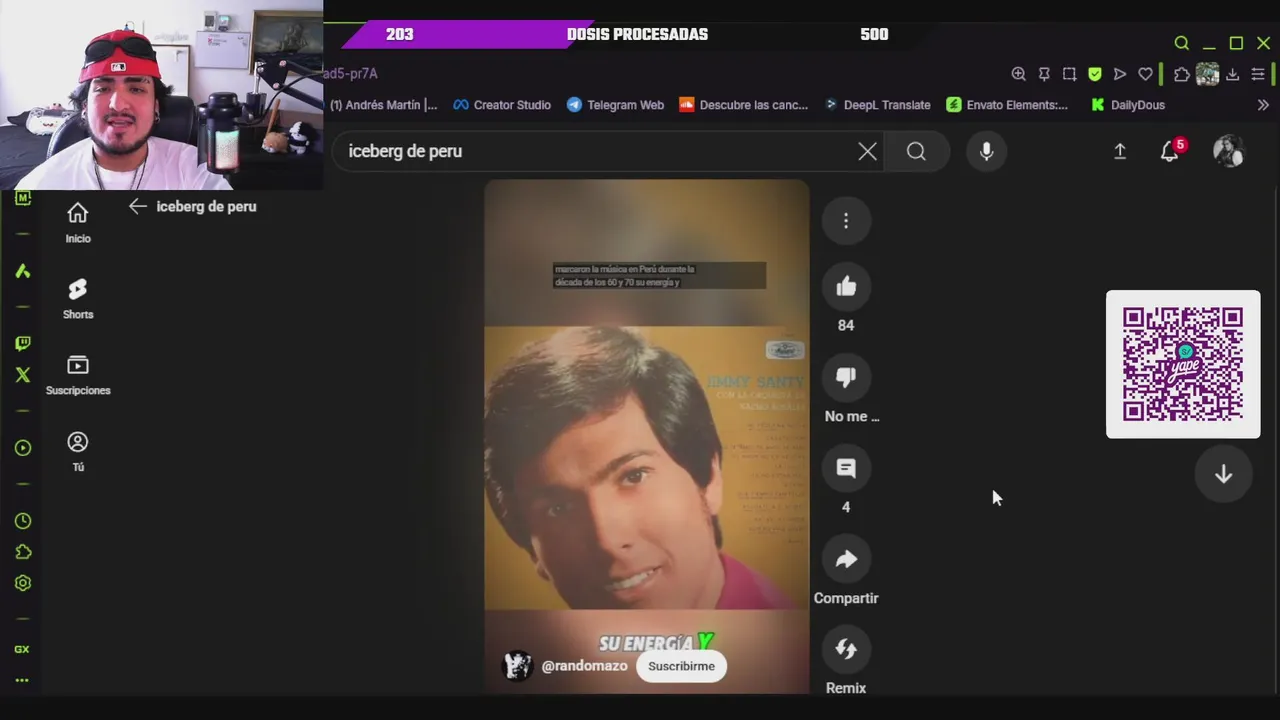Click the pin icon in address bar
The image size is (1280, 720).
(x=1044, y=74)
